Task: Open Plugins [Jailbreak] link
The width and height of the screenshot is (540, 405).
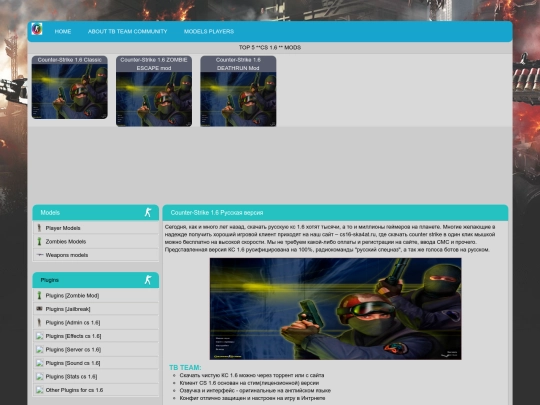Action: pos(68,309)
